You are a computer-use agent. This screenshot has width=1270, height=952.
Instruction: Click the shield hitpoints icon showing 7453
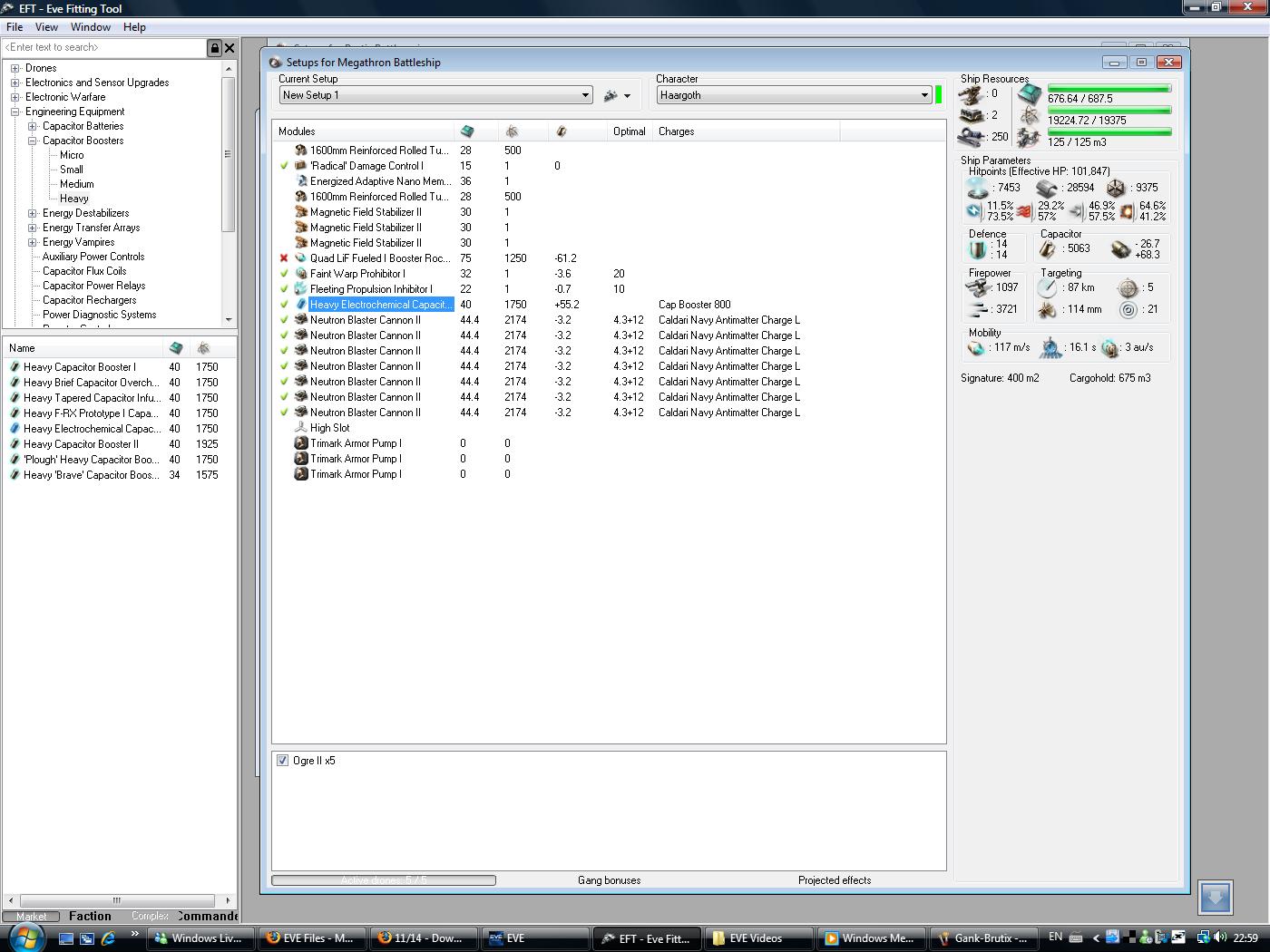point(977,188)
